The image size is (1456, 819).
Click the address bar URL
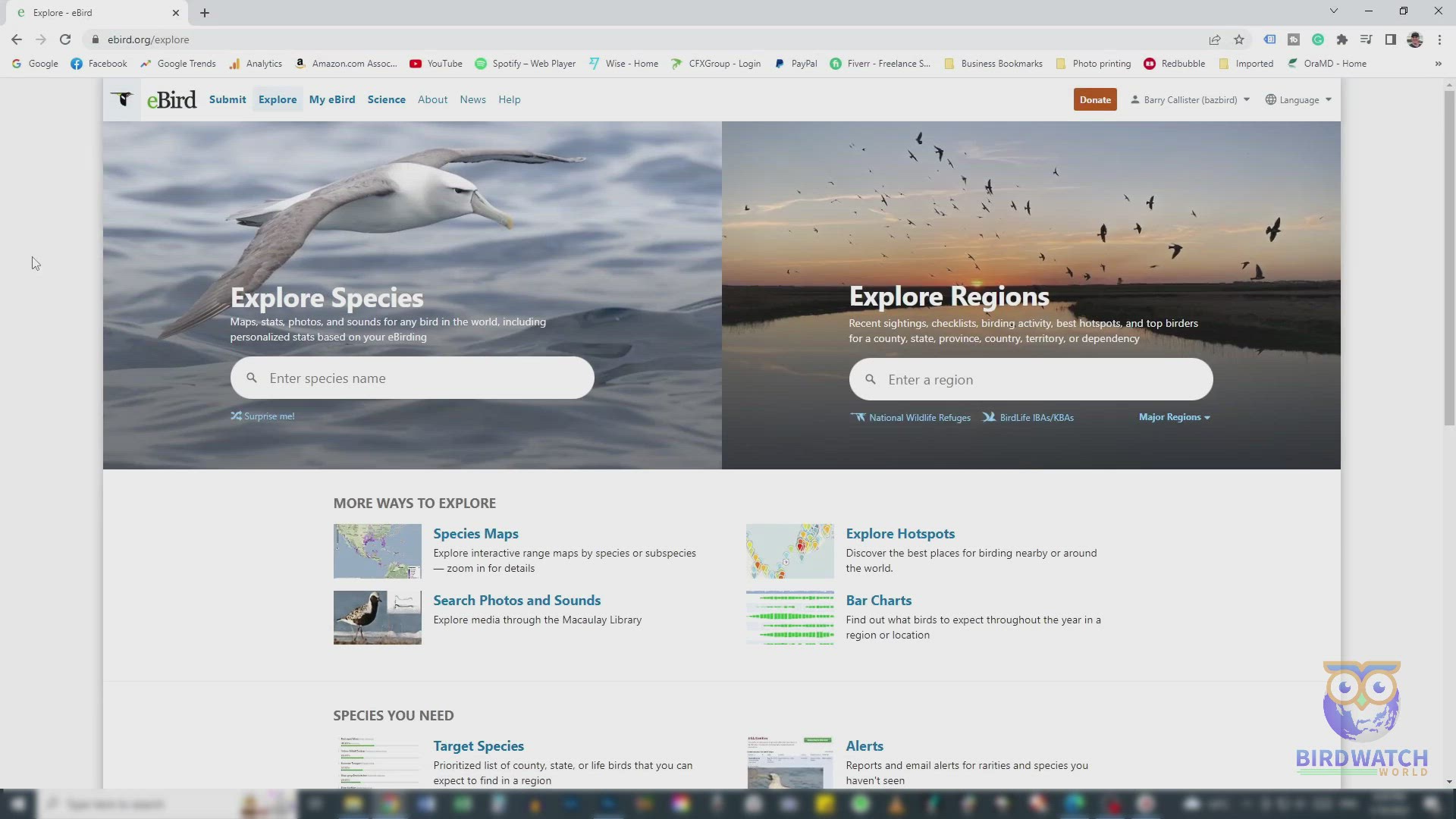tap(149, 39)
